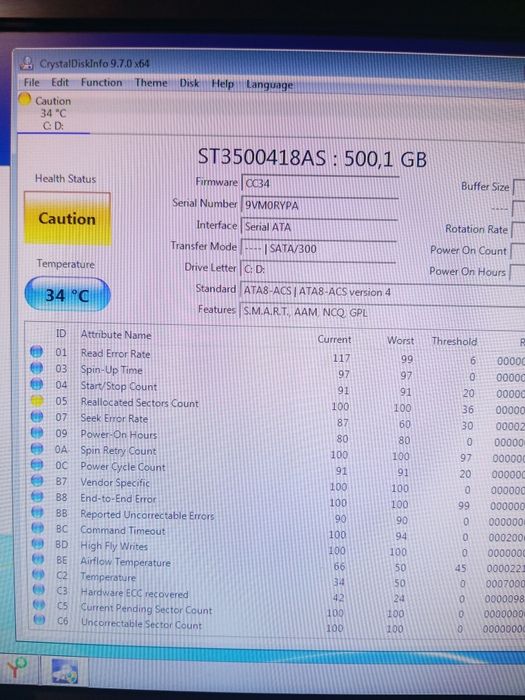Click threshold value 45 for Airflow Temperature

460,568
